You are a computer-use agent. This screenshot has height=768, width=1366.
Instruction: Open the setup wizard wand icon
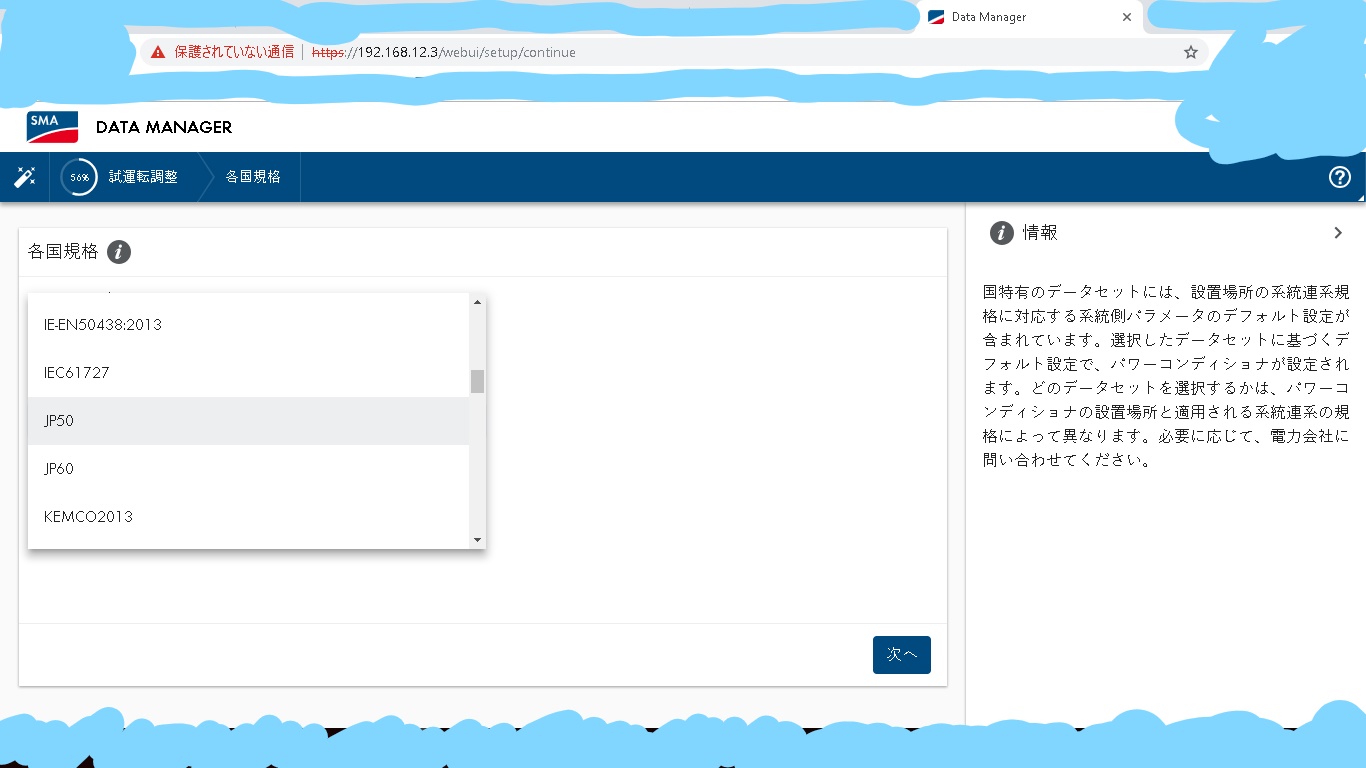coord(25,177)
